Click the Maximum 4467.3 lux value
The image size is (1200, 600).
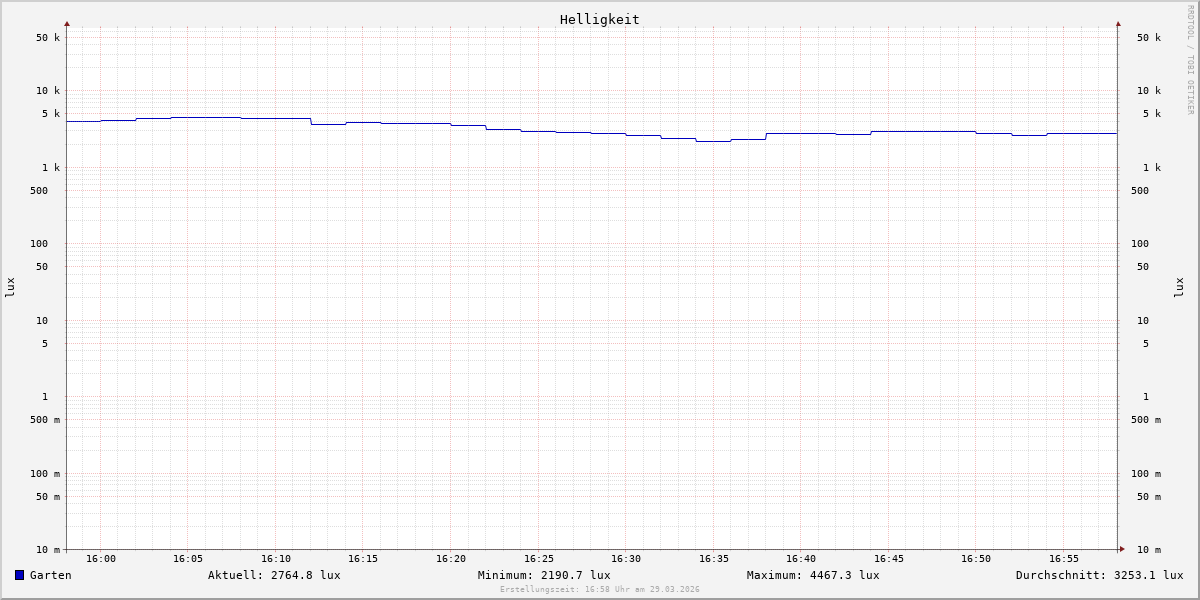point(813,575)
